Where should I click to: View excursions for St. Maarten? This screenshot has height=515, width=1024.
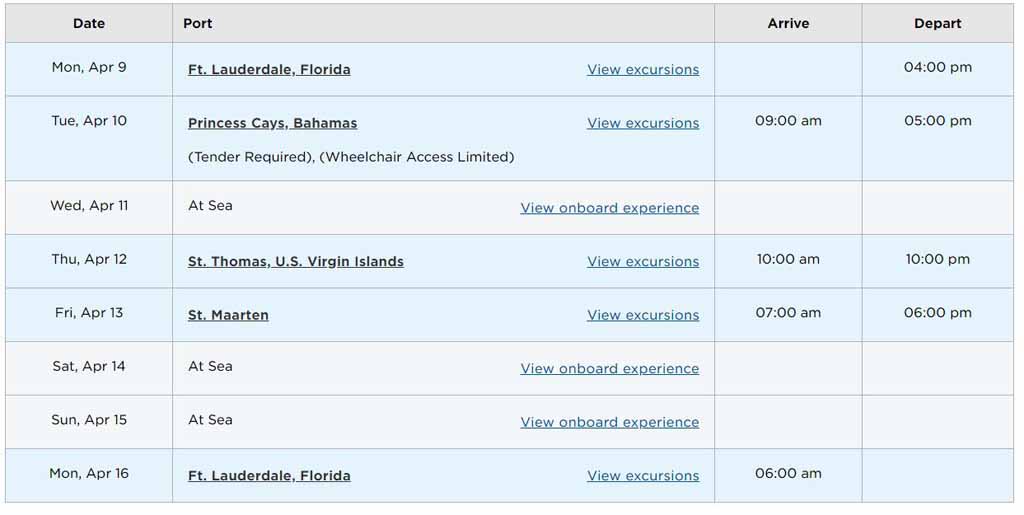(x=643, y=315)
